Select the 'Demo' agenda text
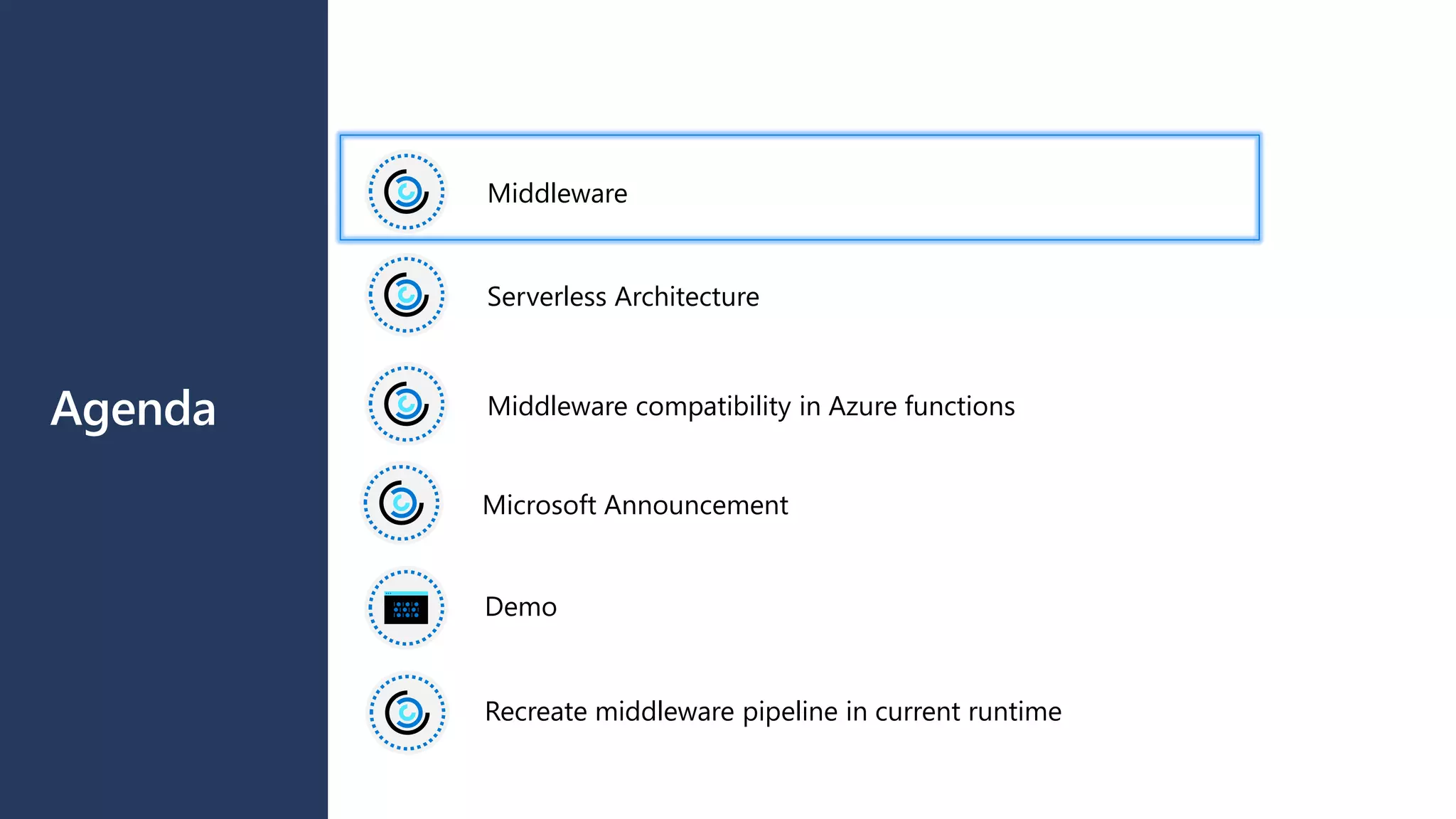This screenshot has width=1456, height=819. pos(520,607)
